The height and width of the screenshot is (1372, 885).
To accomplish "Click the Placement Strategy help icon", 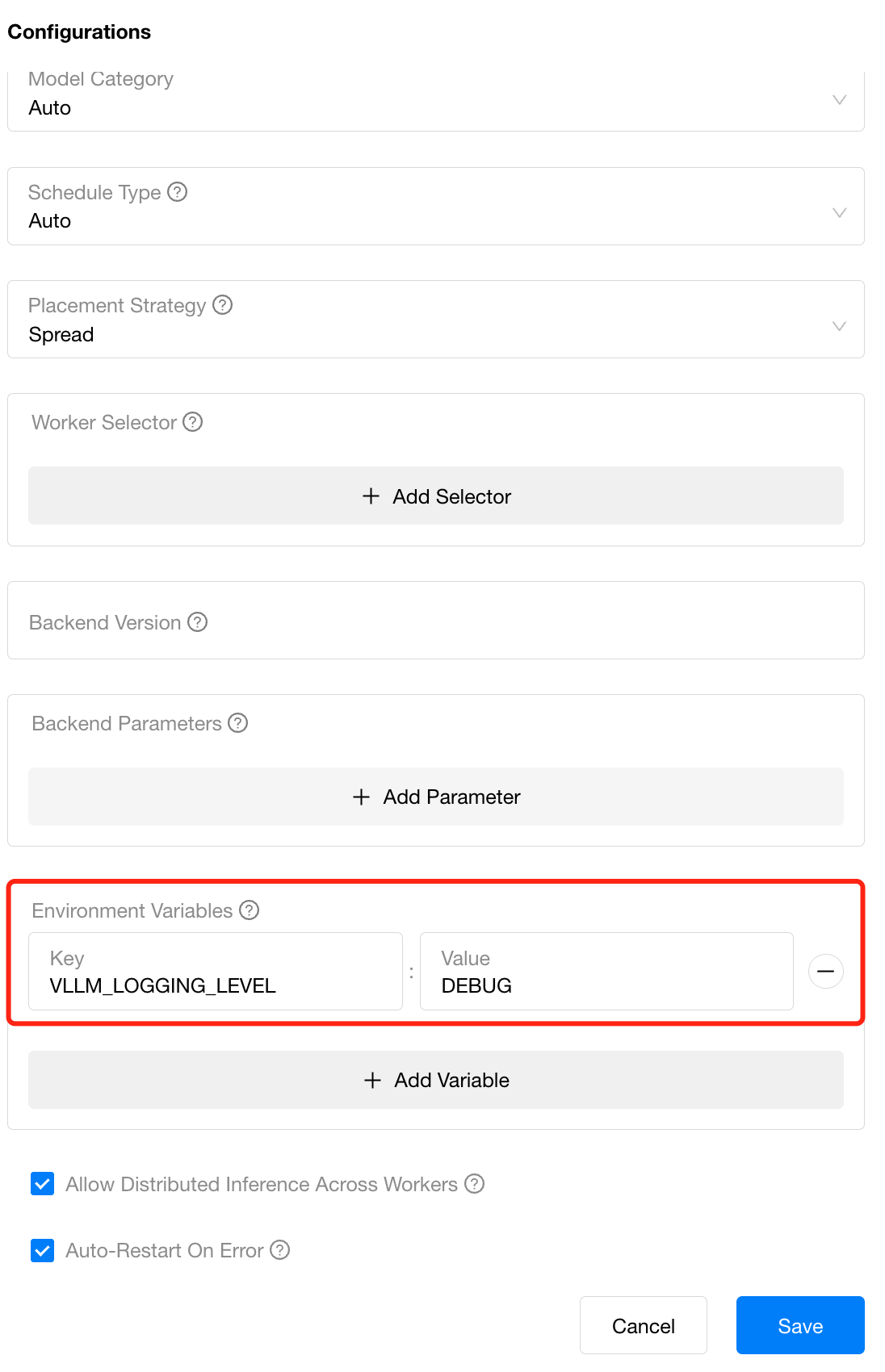I will click(x=222, y=305).
